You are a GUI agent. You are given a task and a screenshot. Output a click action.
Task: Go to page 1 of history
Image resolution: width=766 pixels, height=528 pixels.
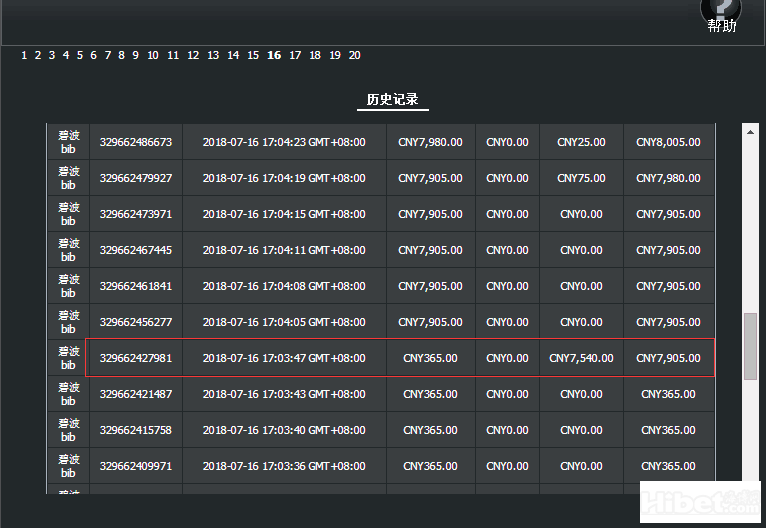click(24, 55)
